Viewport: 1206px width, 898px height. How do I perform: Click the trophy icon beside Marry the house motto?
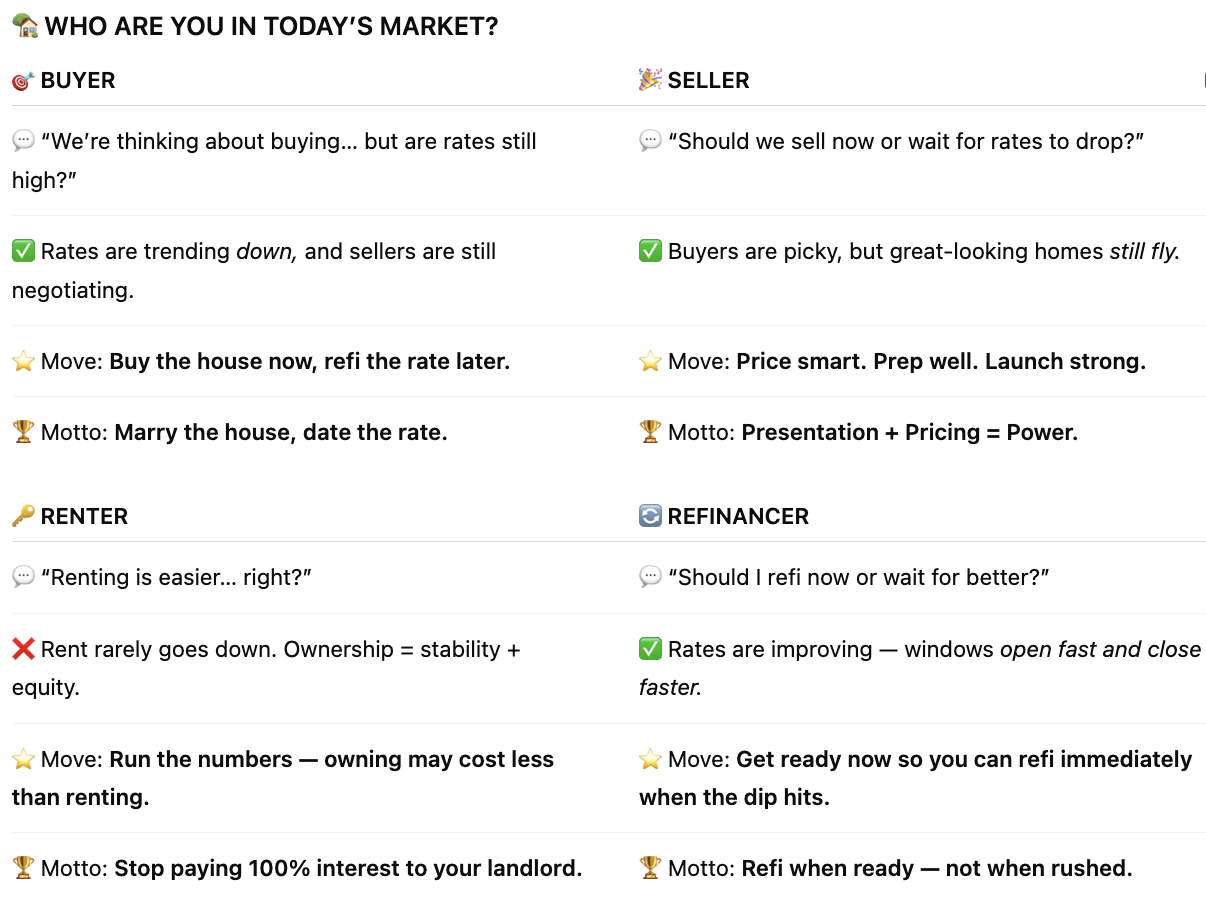point(23,432)
